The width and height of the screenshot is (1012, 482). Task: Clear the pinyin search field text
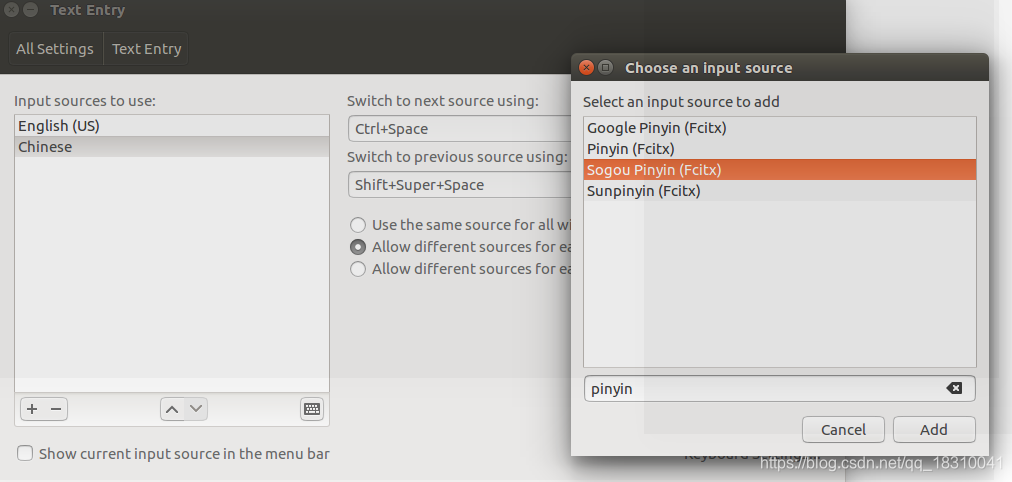(954, 388)
